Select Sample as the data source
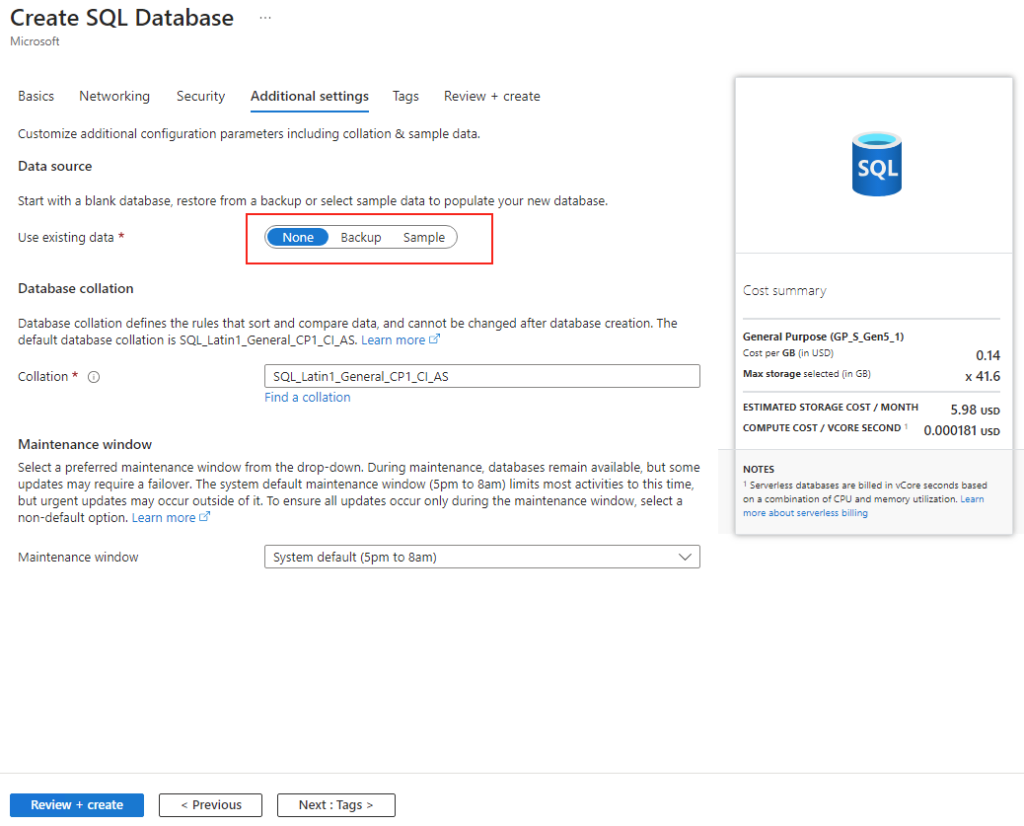1024x826 pixels. point(424,238)
